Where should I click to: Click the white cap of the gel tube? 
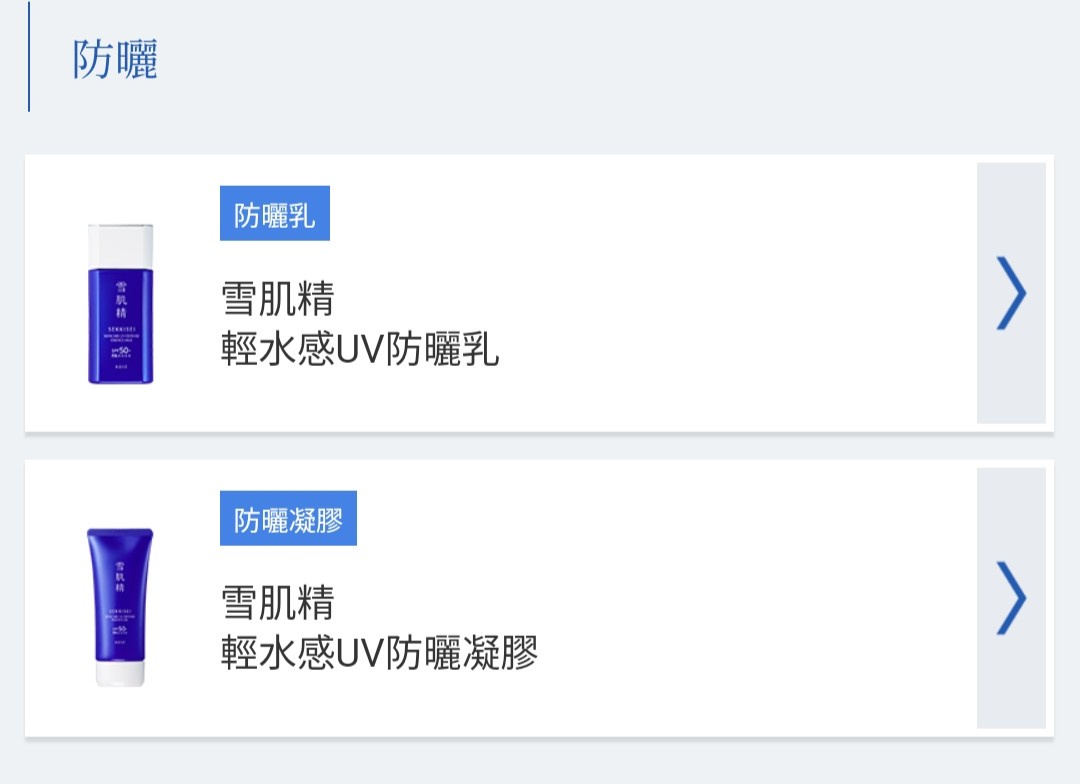[x=120, y=673]
